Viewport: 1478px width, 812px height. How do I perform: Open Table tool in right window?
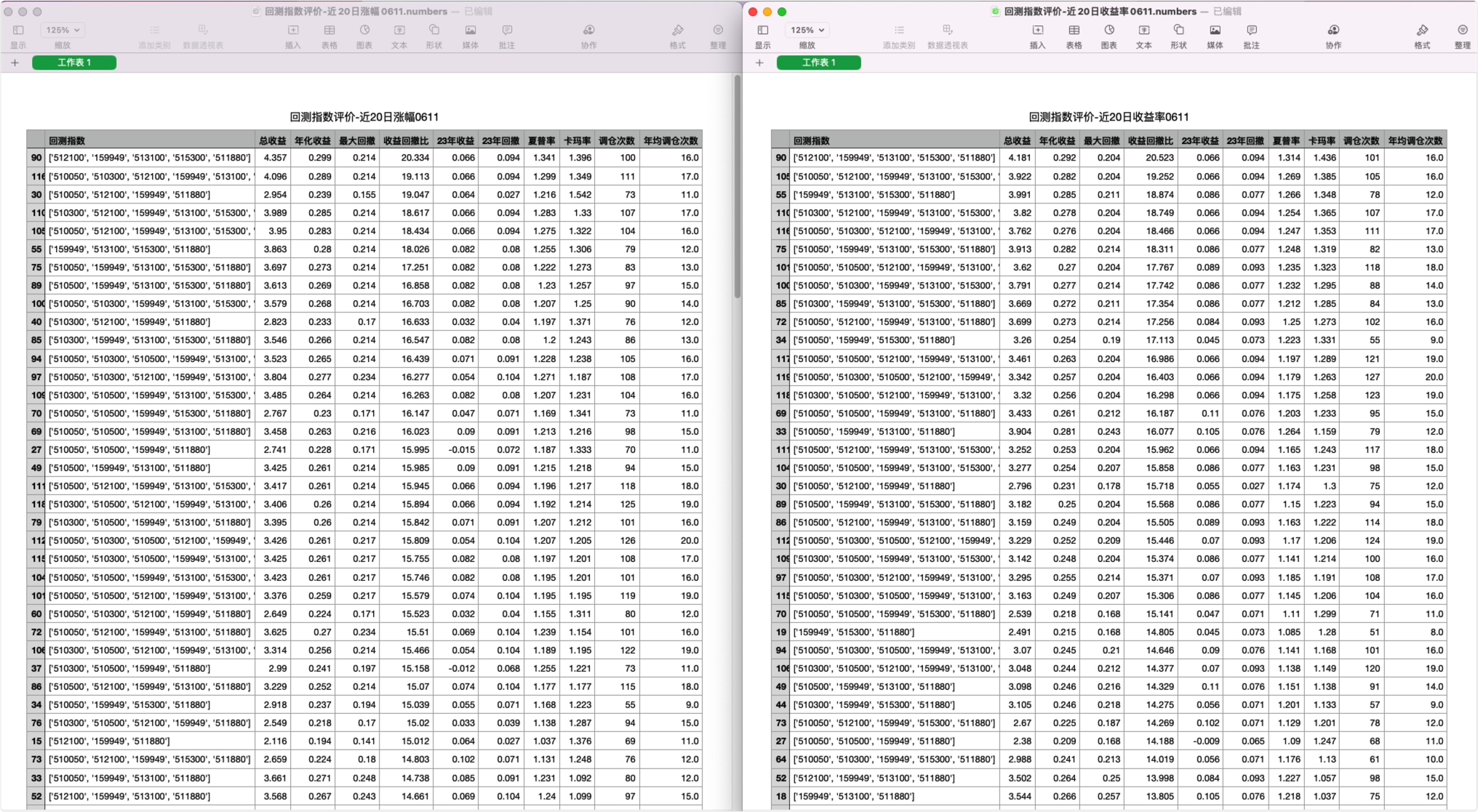pos(1074,31)
